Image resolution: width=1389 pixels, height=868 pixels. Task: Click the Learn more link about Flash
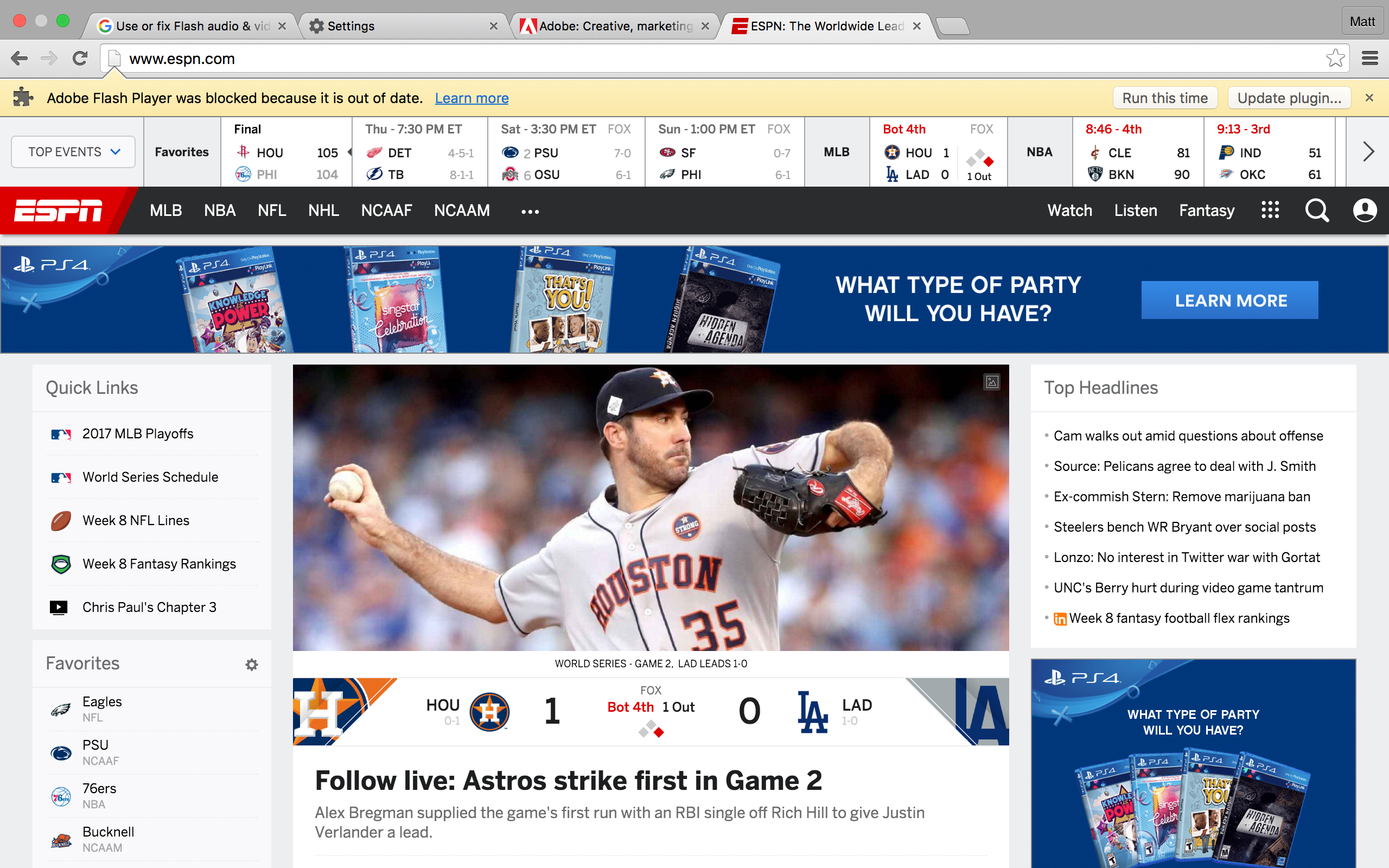(471, 98)
